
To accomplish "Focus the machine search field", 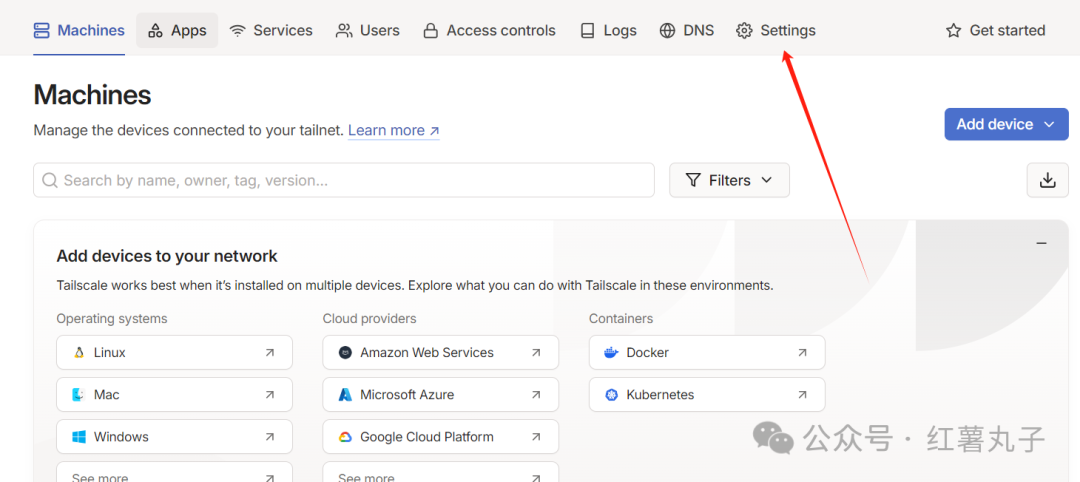I will pos(344,180).
